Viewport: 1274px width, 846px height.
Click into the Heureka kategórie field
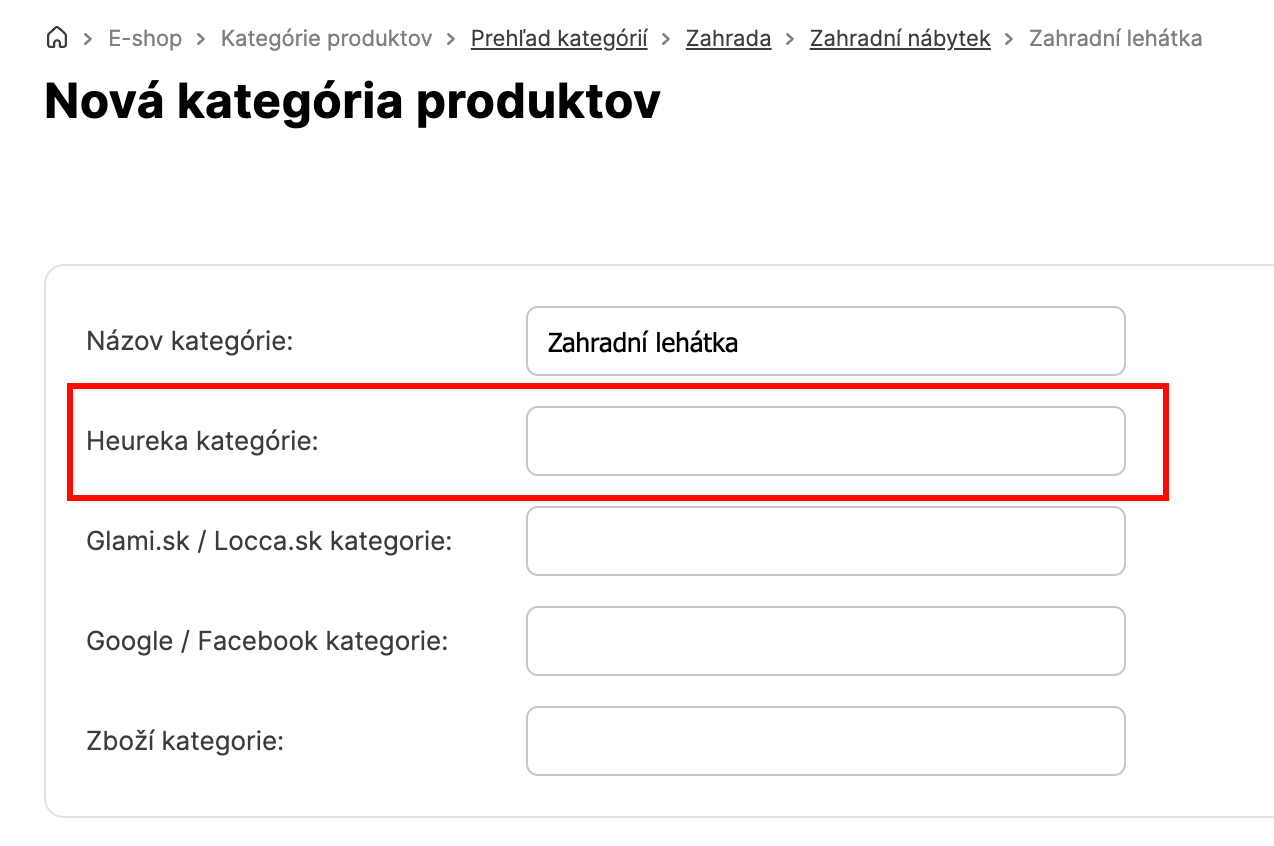click(x=825, y=441)
